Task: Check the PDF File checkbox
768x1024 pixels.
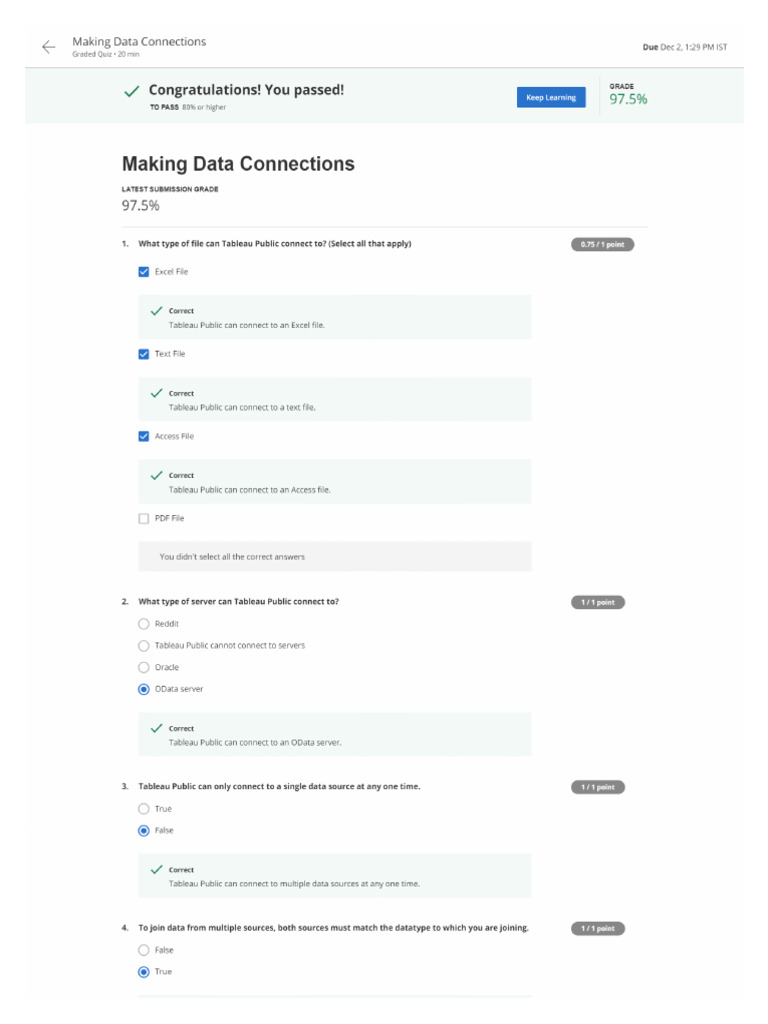Action: (x=144, y=519)
